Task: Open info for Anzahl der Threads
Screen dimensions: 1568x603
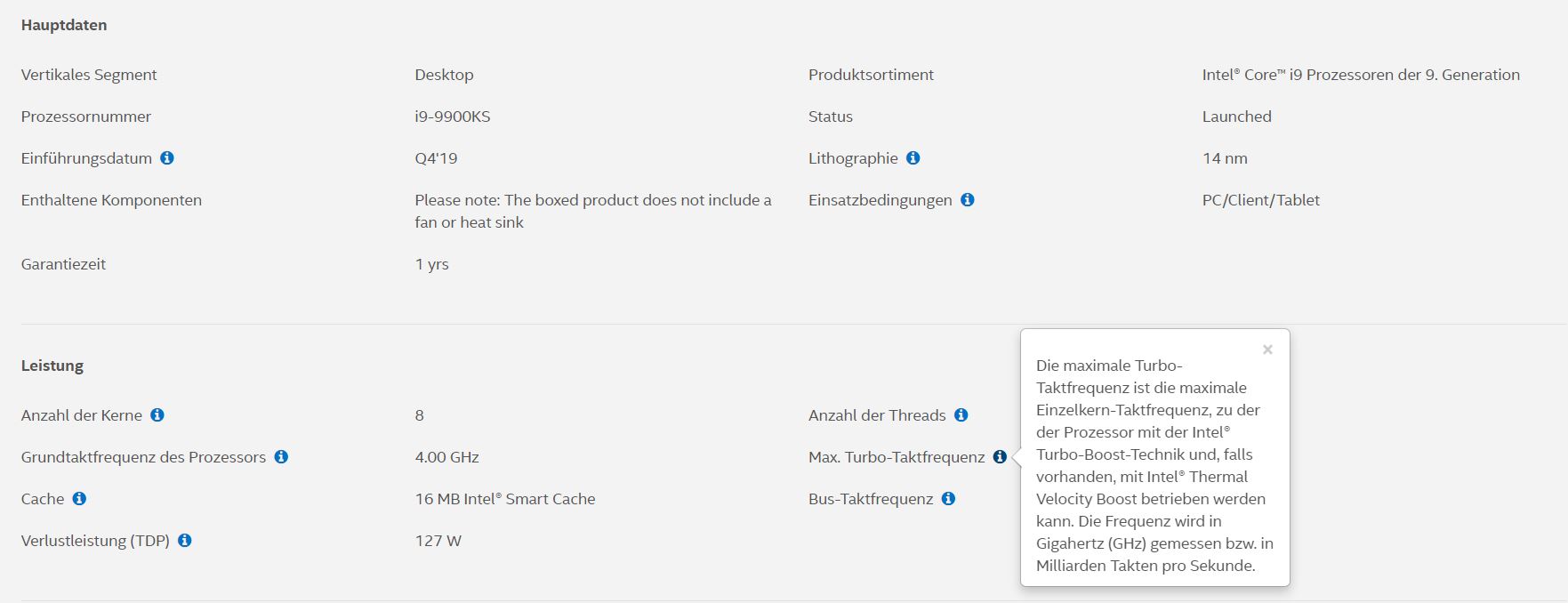Action: tap(961, 415)
